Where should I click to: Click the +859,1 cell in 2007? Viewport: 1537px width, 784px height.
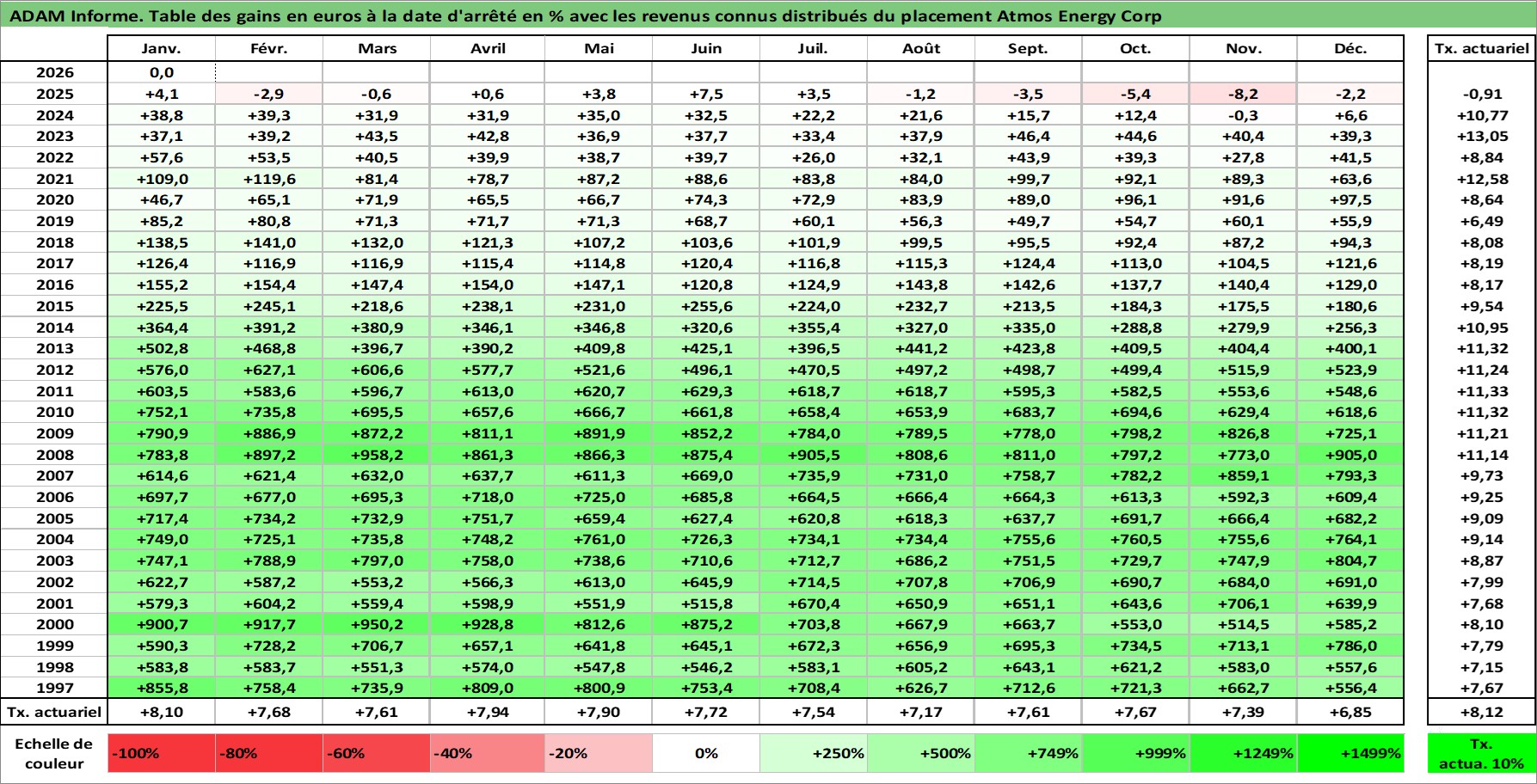click(1244, 475)
